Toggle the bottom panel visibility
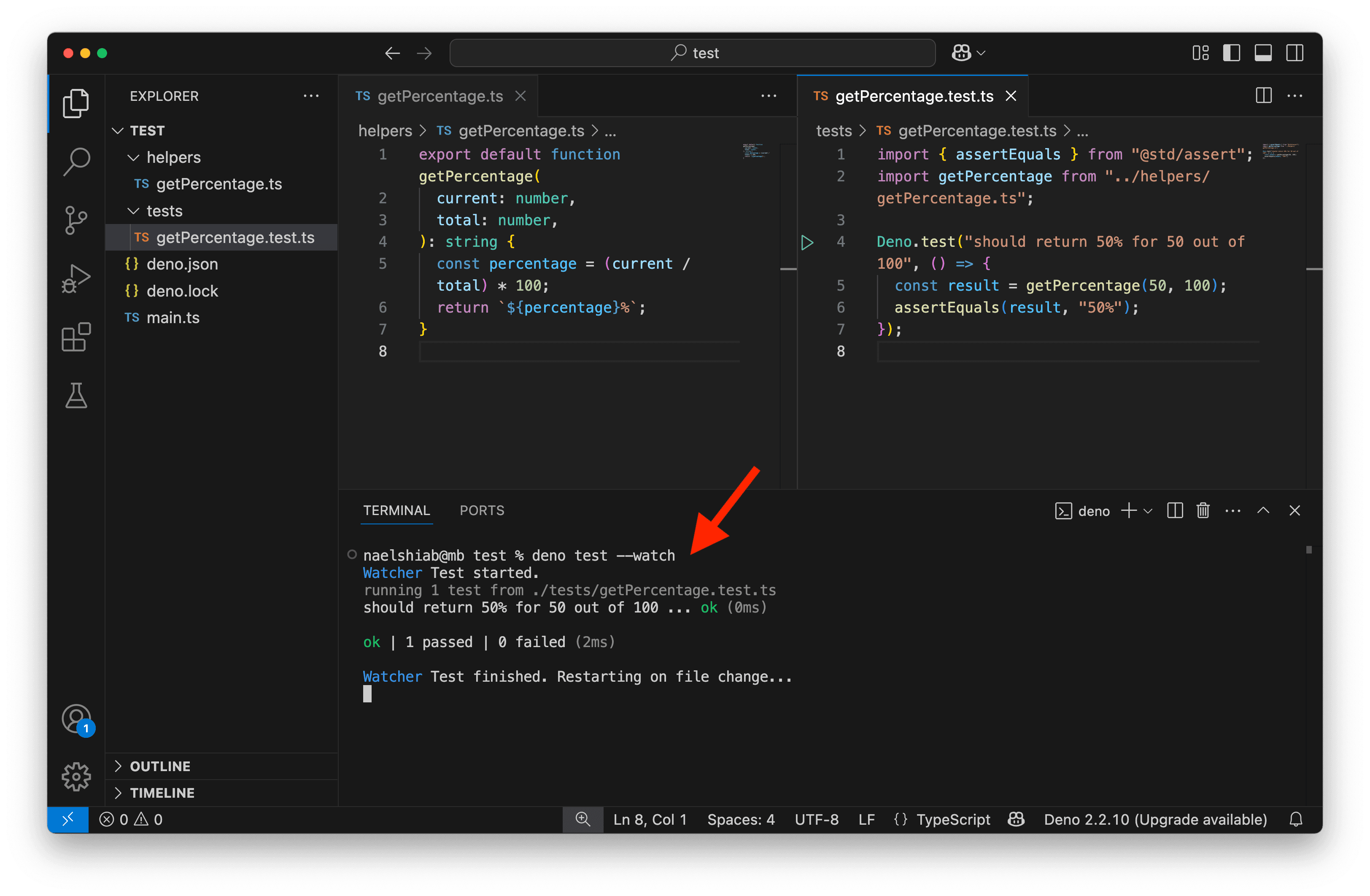1370x896 pixels. tap(1263, 53)
